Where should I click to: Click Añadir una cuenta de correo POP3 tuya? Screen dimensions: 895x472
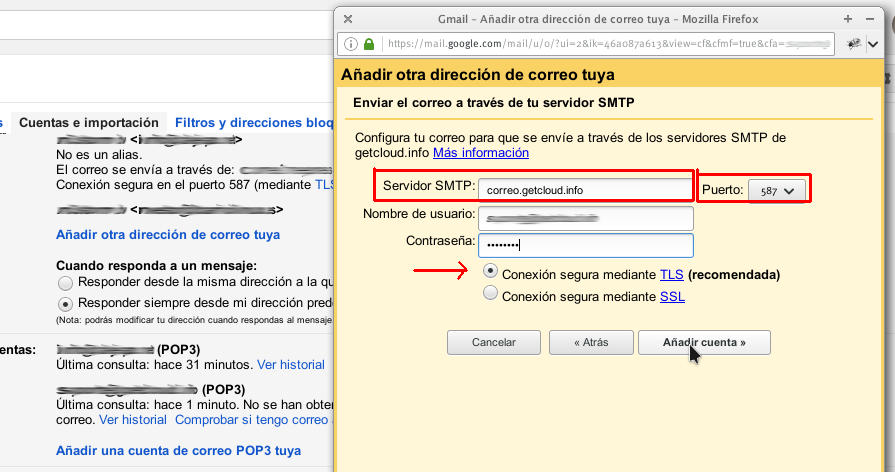pyautogui.click(x=179, y=451)
